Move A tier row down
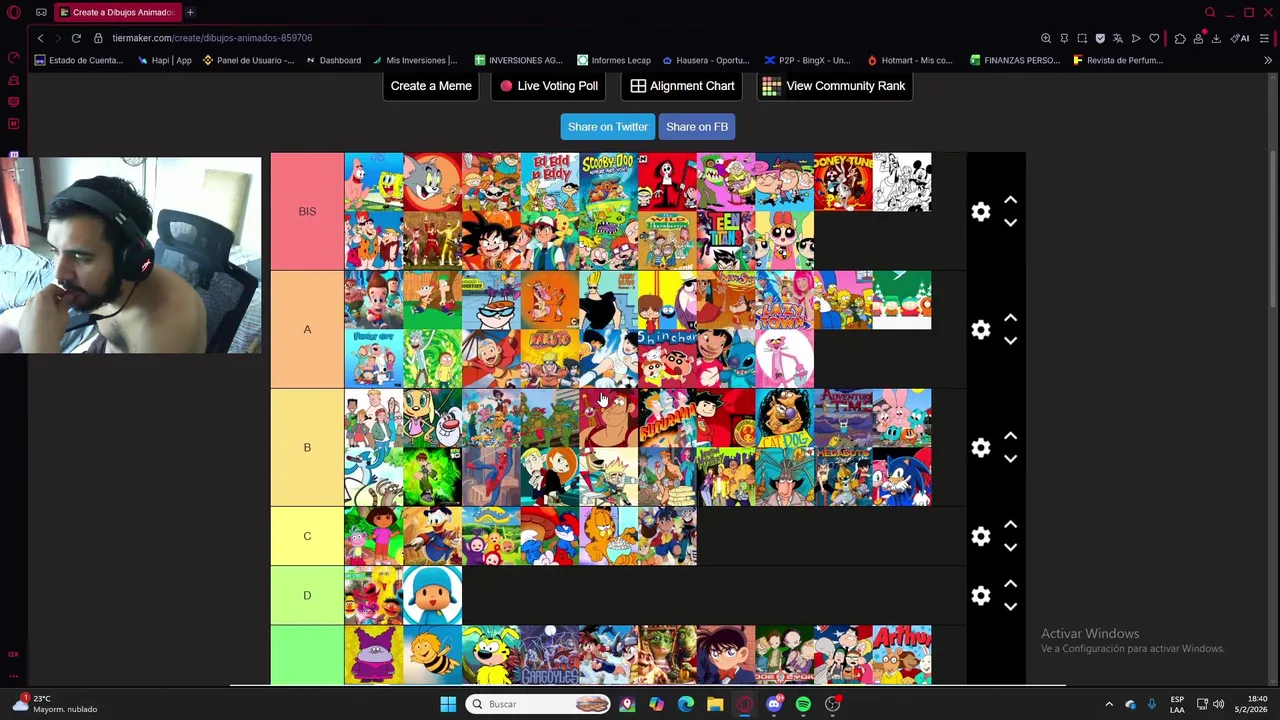The height and width of the screenshot is (720, 1280). pos(1010,341)
